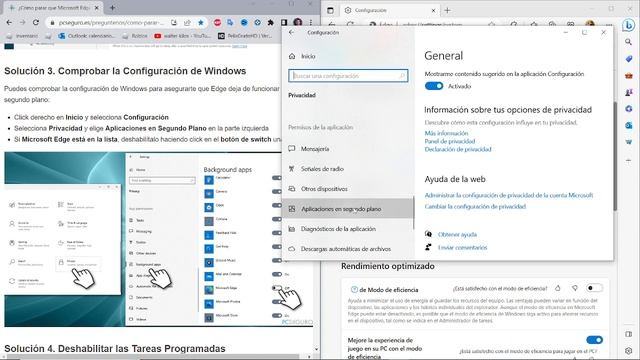Viewport: 640px width, 360px height.
Task: Open Cambiar la configuración de privacidad link
Action: [475, 207]
